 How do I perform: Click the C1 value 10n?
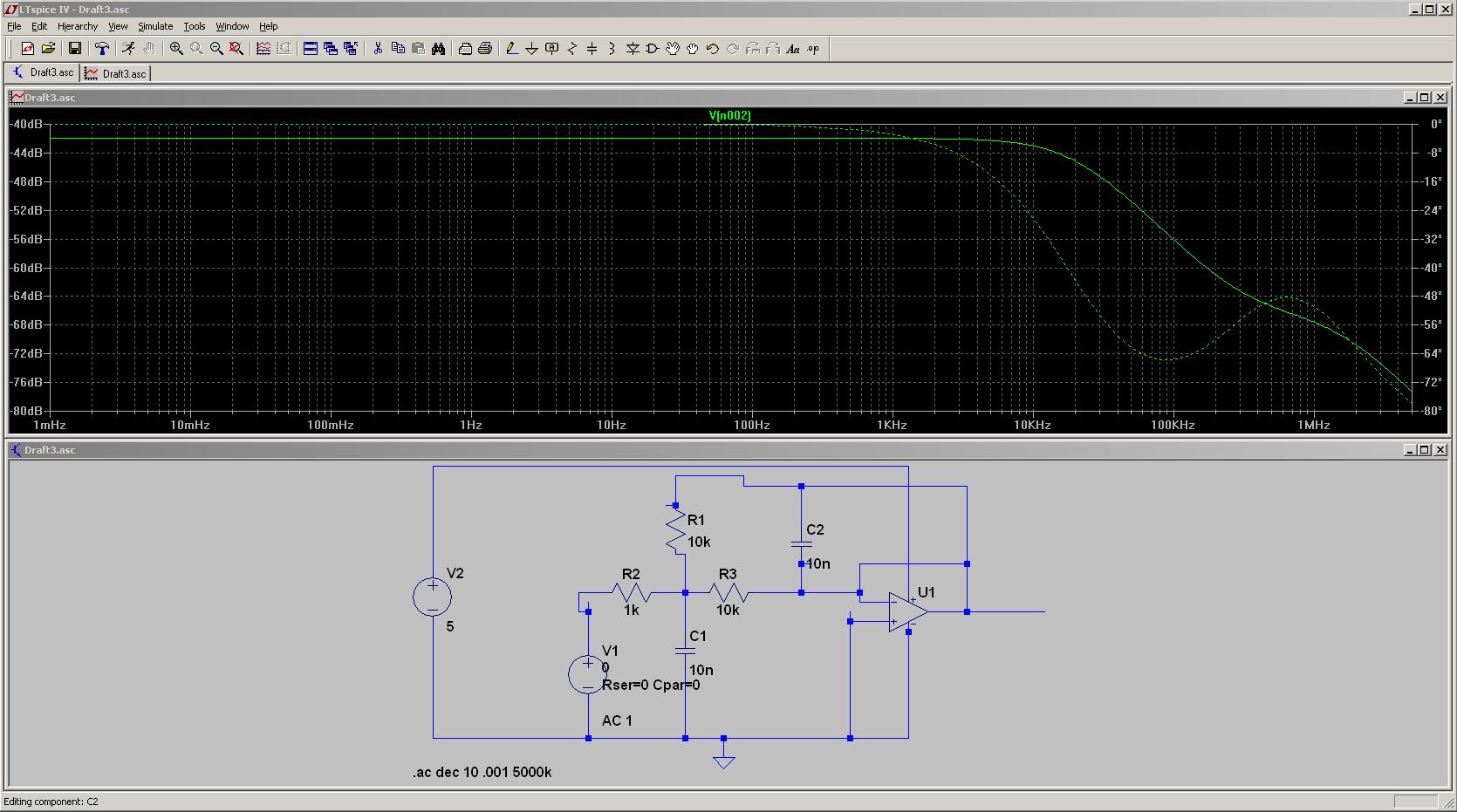(x=701, y=670)
